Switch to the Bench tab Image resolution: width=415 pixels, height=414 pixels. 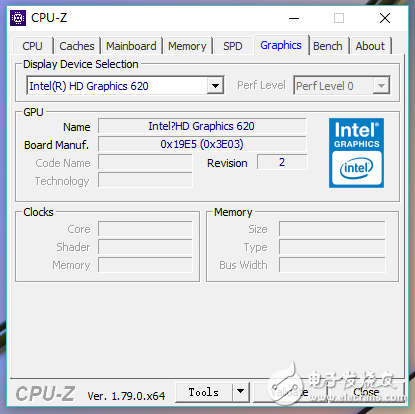pos(328,46)
